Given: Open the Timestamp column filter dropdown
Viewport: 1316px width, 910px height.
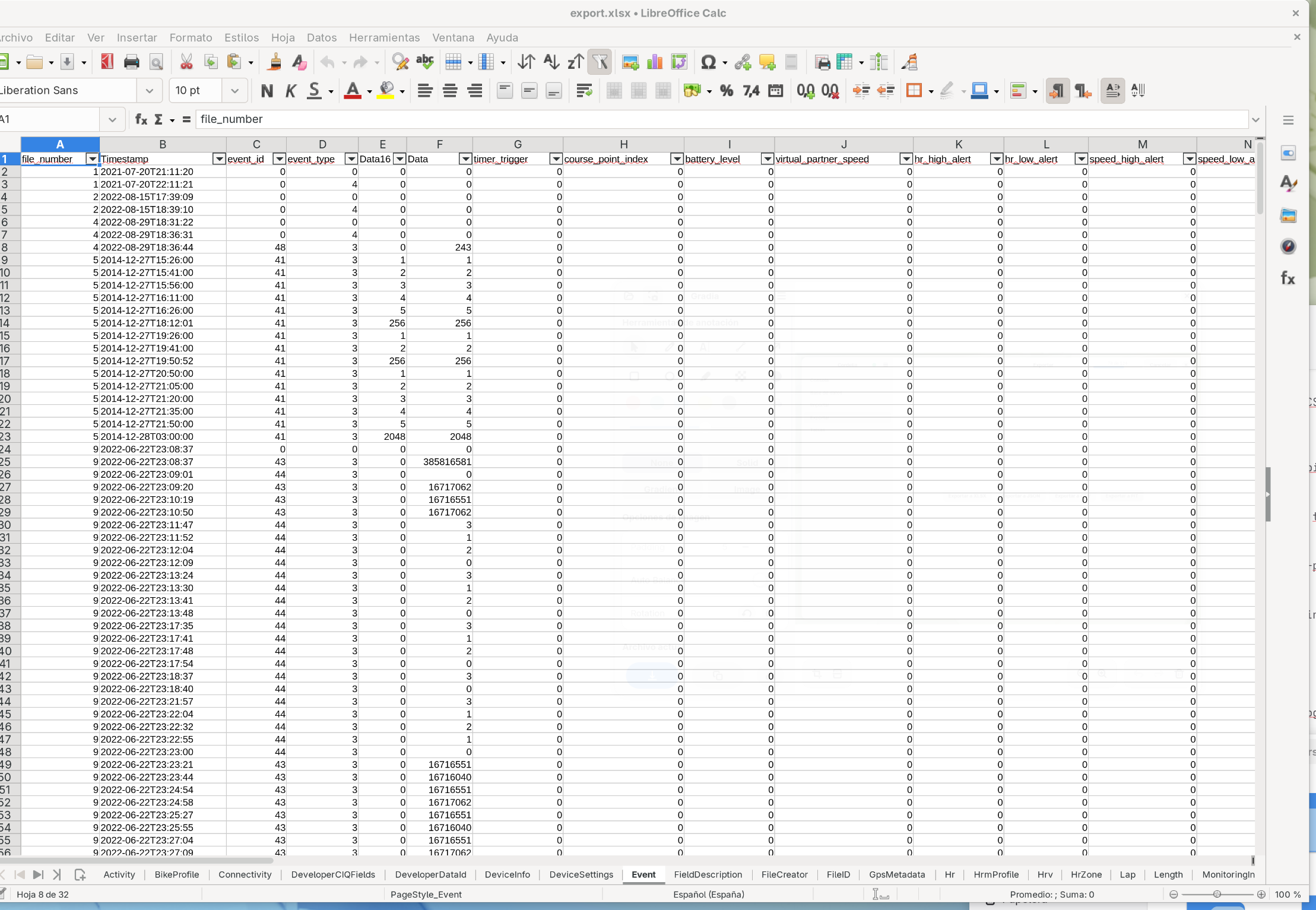Looking at the screenshot, I should [x=219, y=159].
